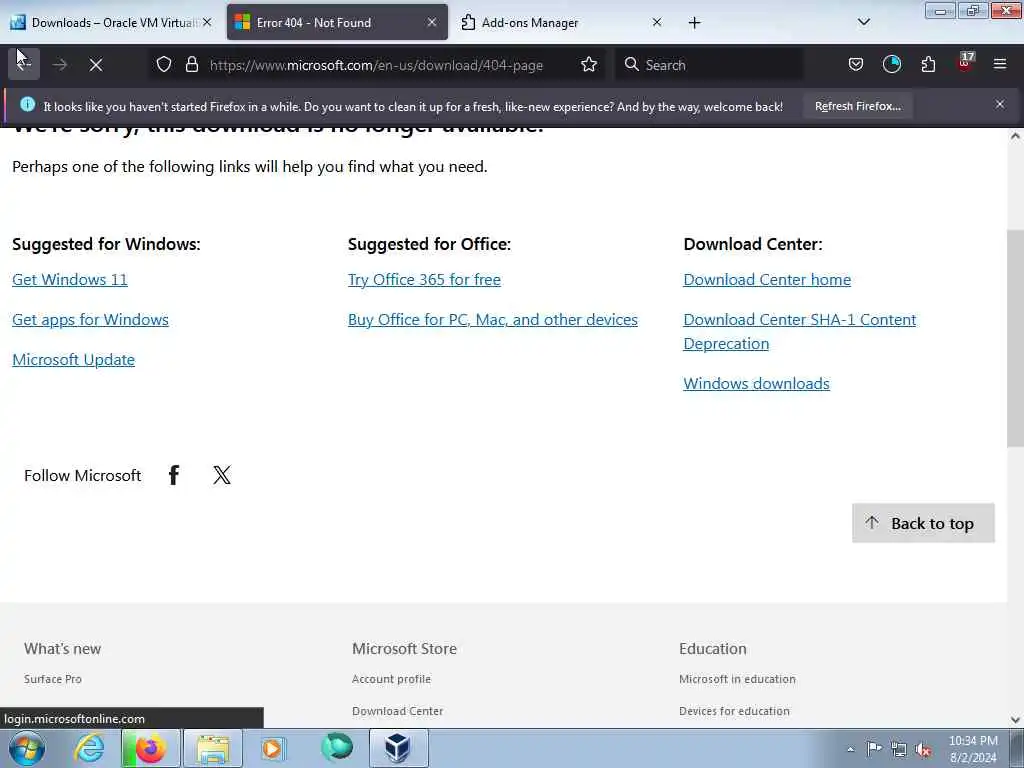Expand the list all tabs chevron

863,22
